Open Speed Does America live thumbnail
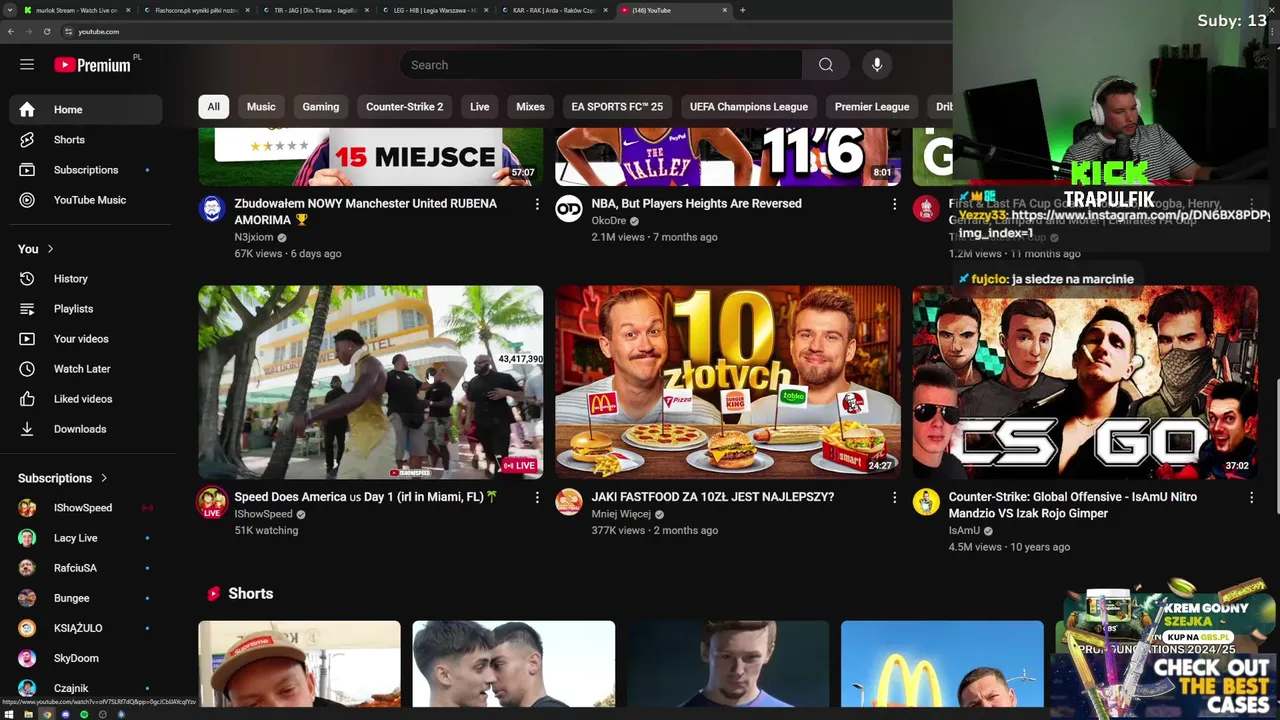The image size is (1280, 720). pos(371,382)
